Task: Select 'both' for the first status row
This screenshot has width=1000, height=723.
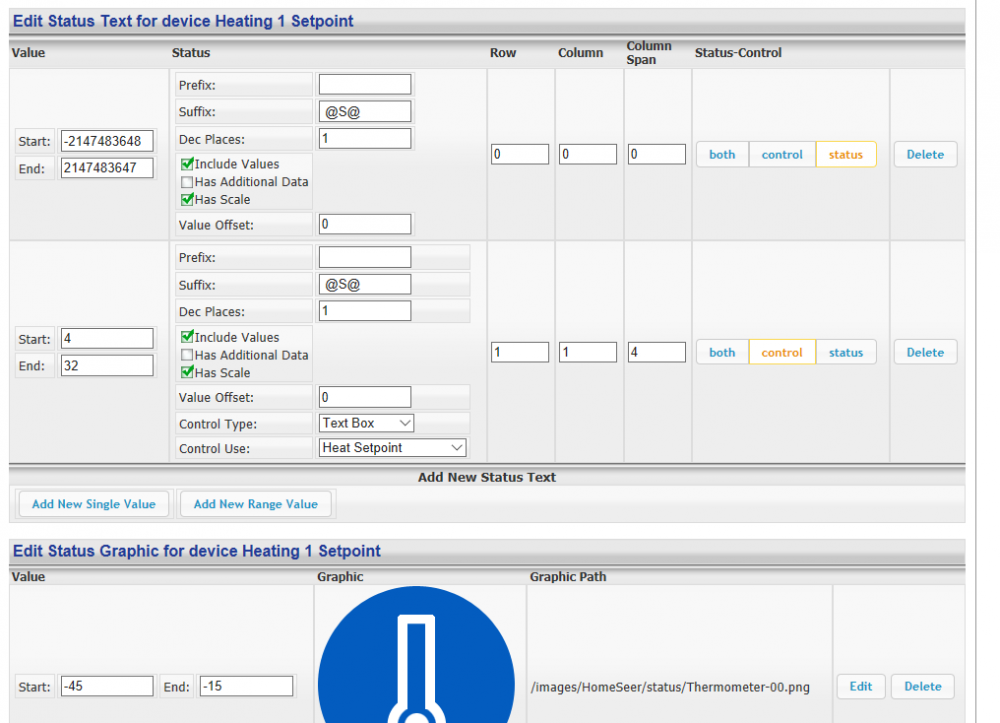Action: [722, 155]
